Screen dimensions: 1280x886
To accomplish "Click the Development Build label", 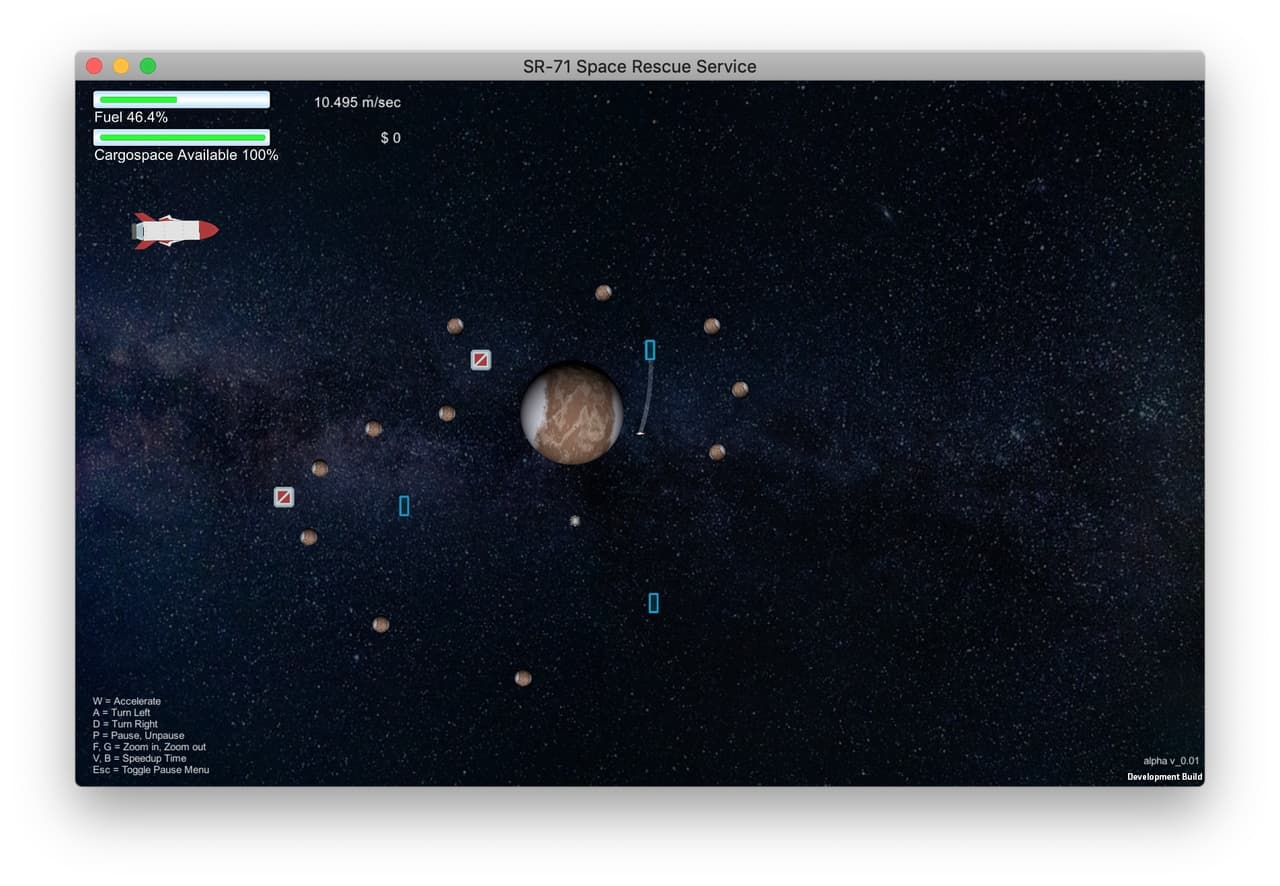I will coord(1165,777).
